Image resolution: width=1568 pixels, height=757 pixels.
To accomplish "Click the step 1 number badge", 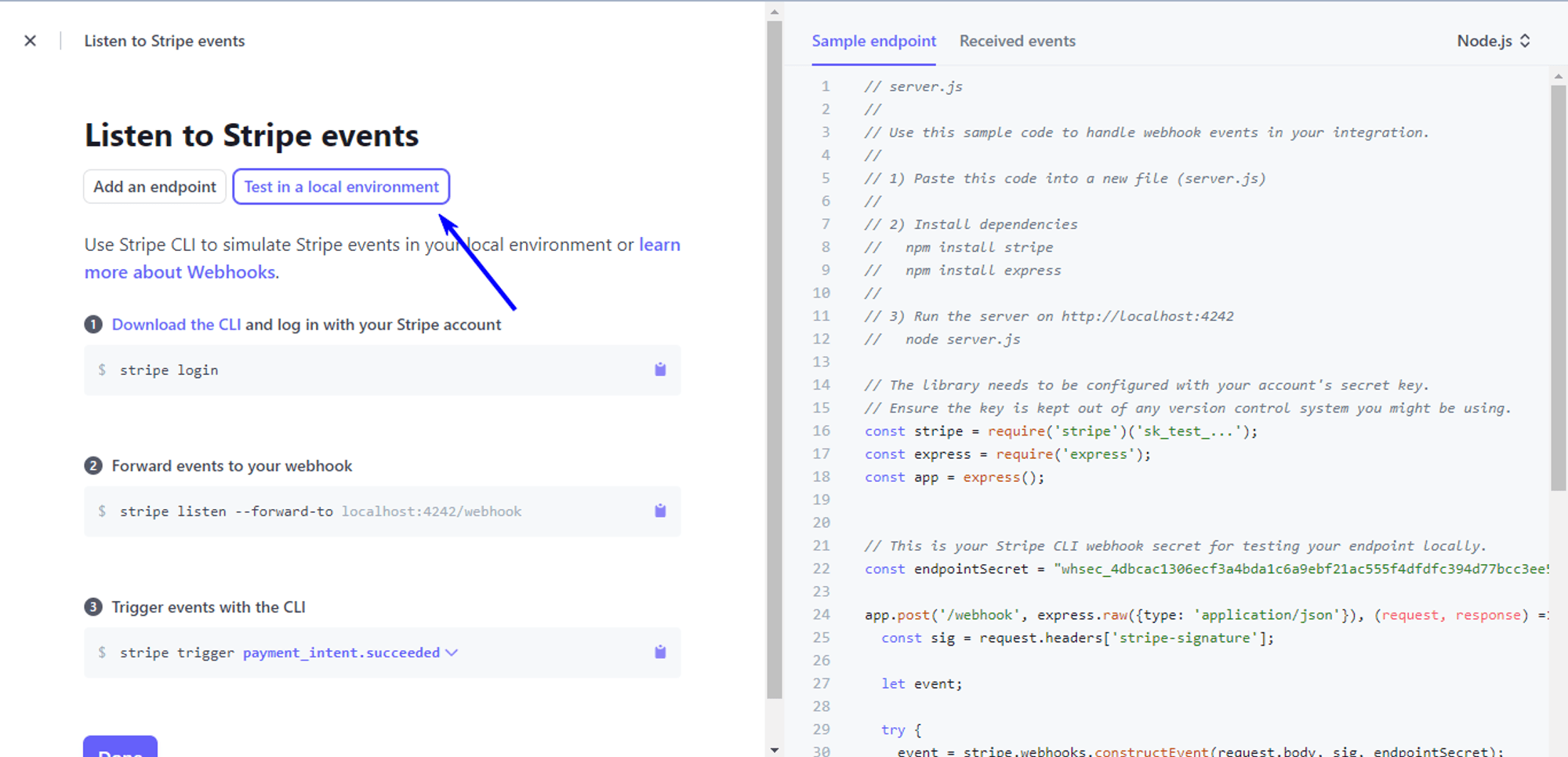I will 93,325.
